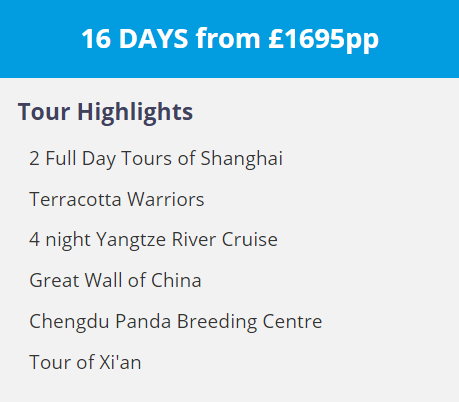Screen dimensions: 459x402
Task: Click the Terracotta Warriors highlight
Action: coord(117,199)
